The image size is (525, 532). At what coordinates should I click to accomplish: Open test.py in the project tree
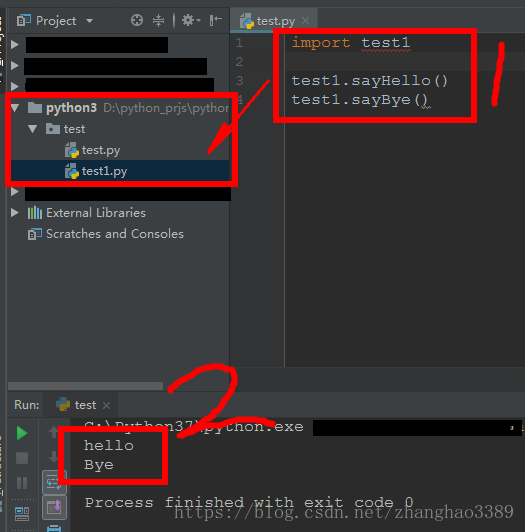[x=101, y=150]
